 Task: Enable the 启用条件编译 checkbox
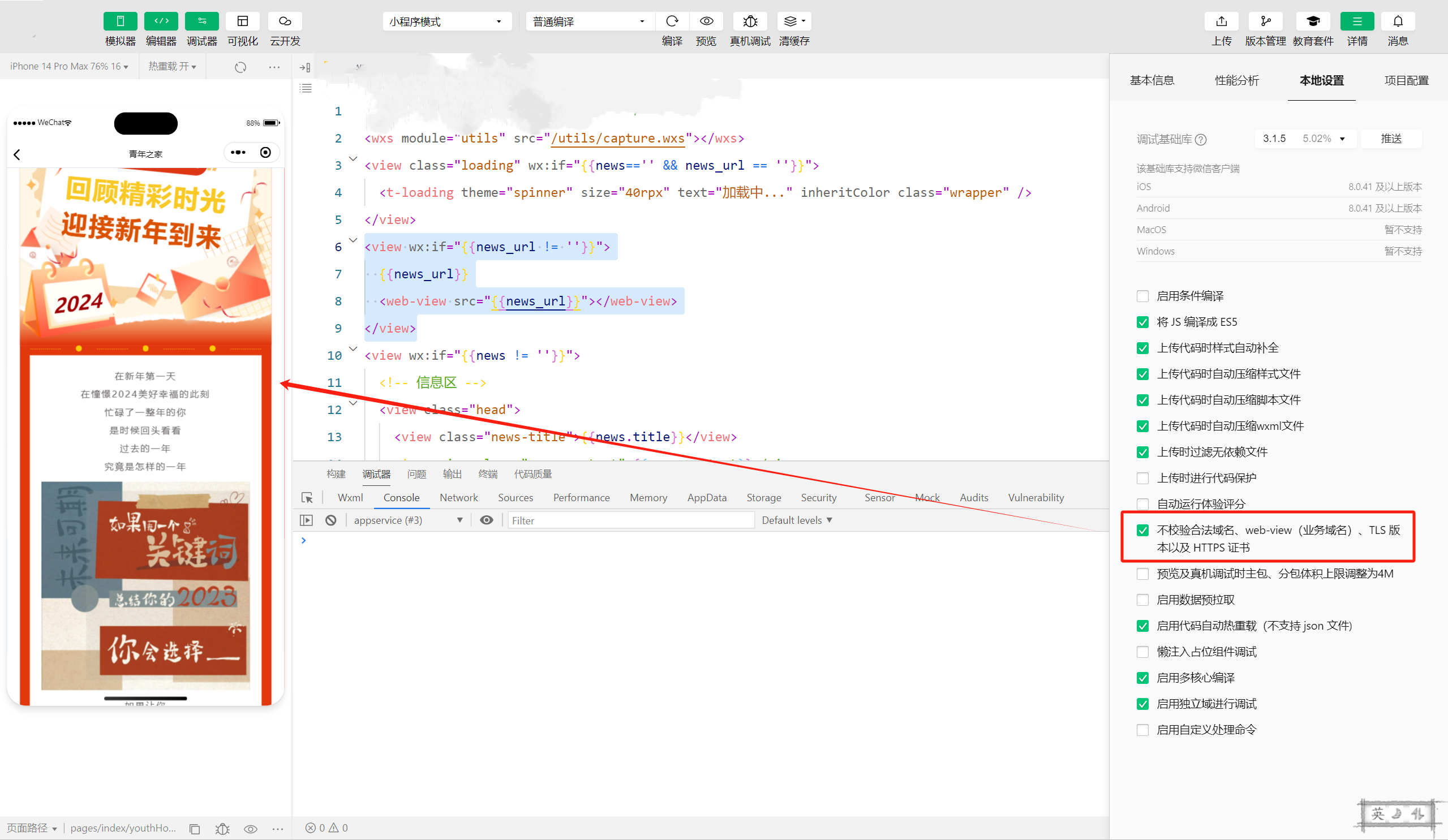coord(1142,296)
